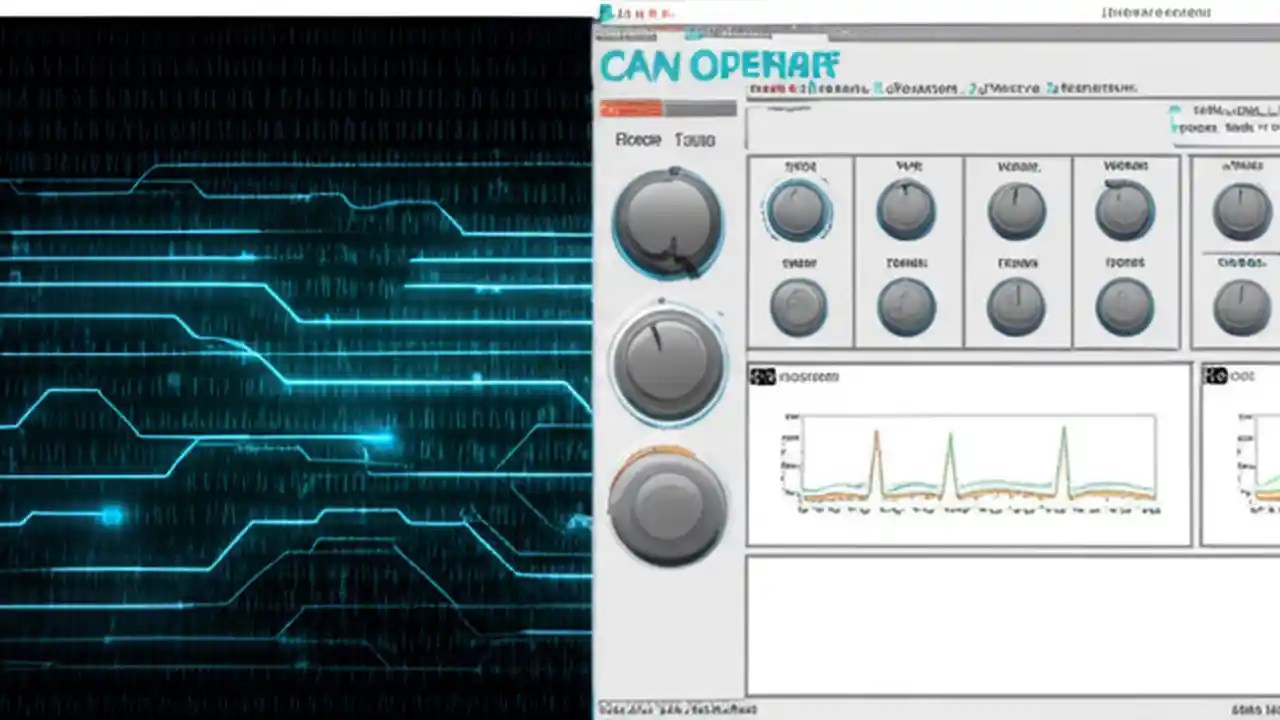This screenshot has width=1280, height=720.
Task: Switch to the second tab beside it
Action: click(697, 140)
